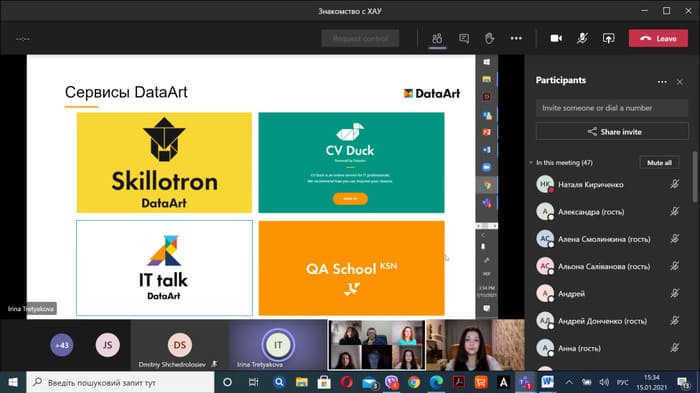Click the CV Duck green card
Viewport: 700px width, 393px height.
point(351,163)
